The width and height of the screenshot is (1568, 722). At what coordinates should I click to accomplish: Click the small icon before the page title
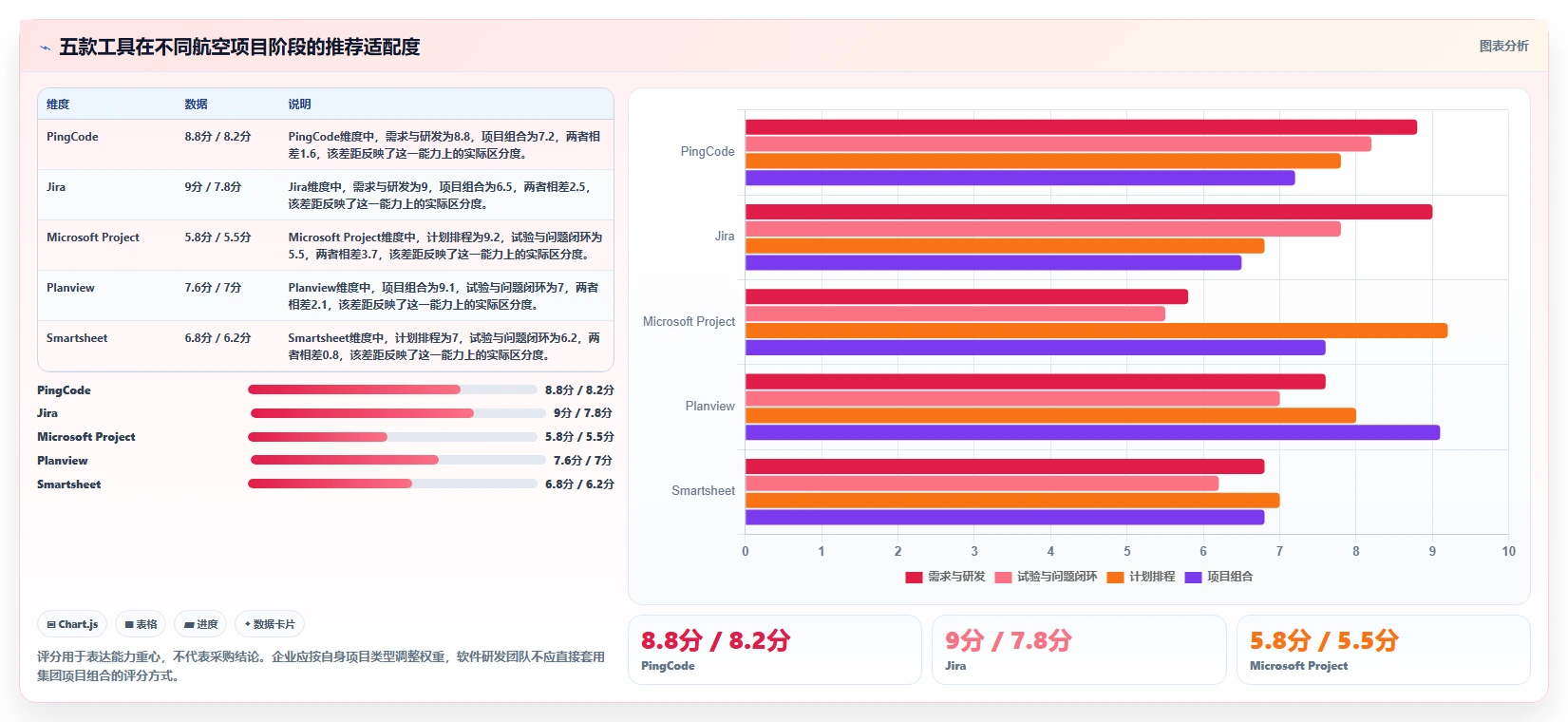[45, 47]
